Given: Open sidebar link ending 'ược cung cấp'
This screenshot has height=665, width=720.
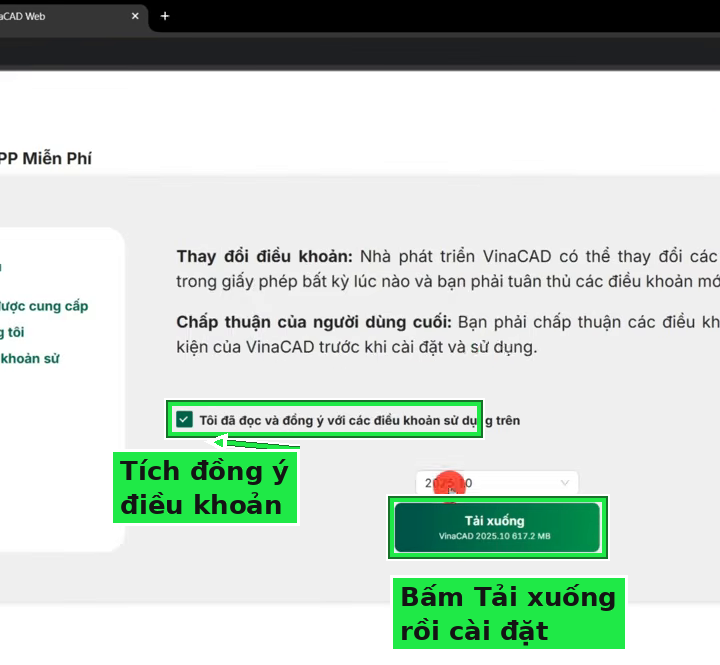Looking at the screenshot, I should 44,306.
